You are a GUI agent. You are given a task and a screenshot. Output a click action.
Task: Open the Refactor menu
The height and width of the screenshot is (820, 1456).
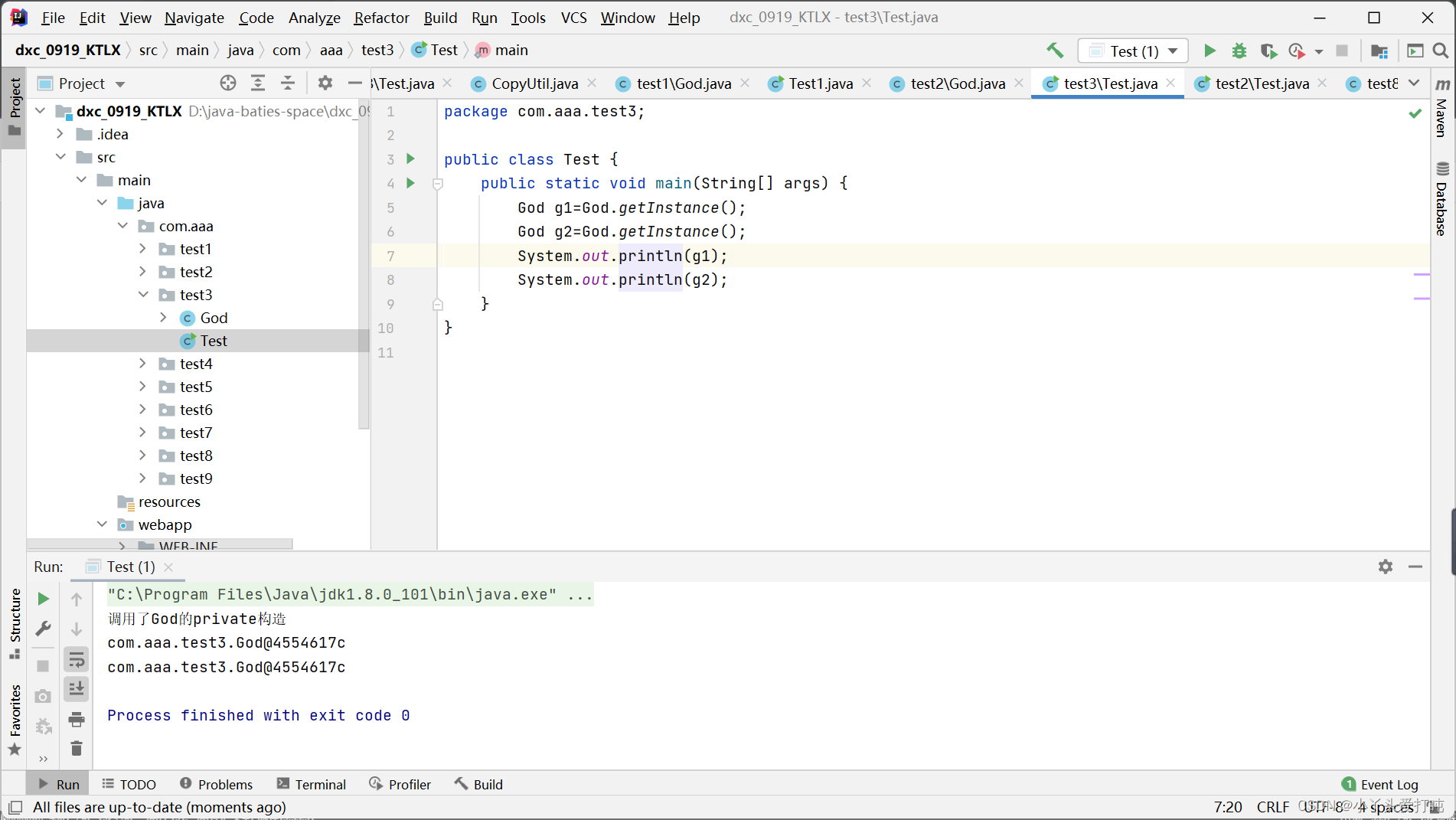381,17
